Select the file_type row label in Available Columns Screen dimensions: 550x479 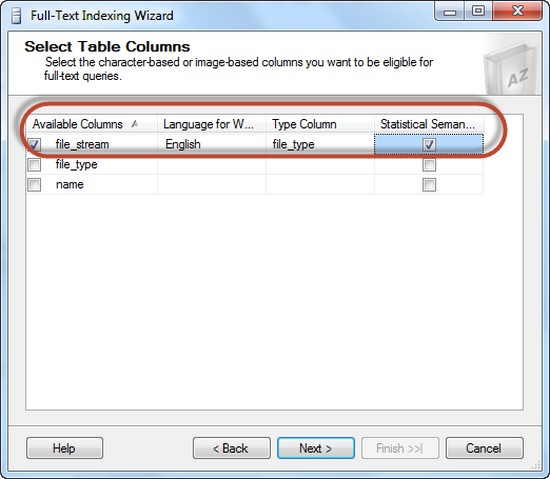[x=76, y=164]
